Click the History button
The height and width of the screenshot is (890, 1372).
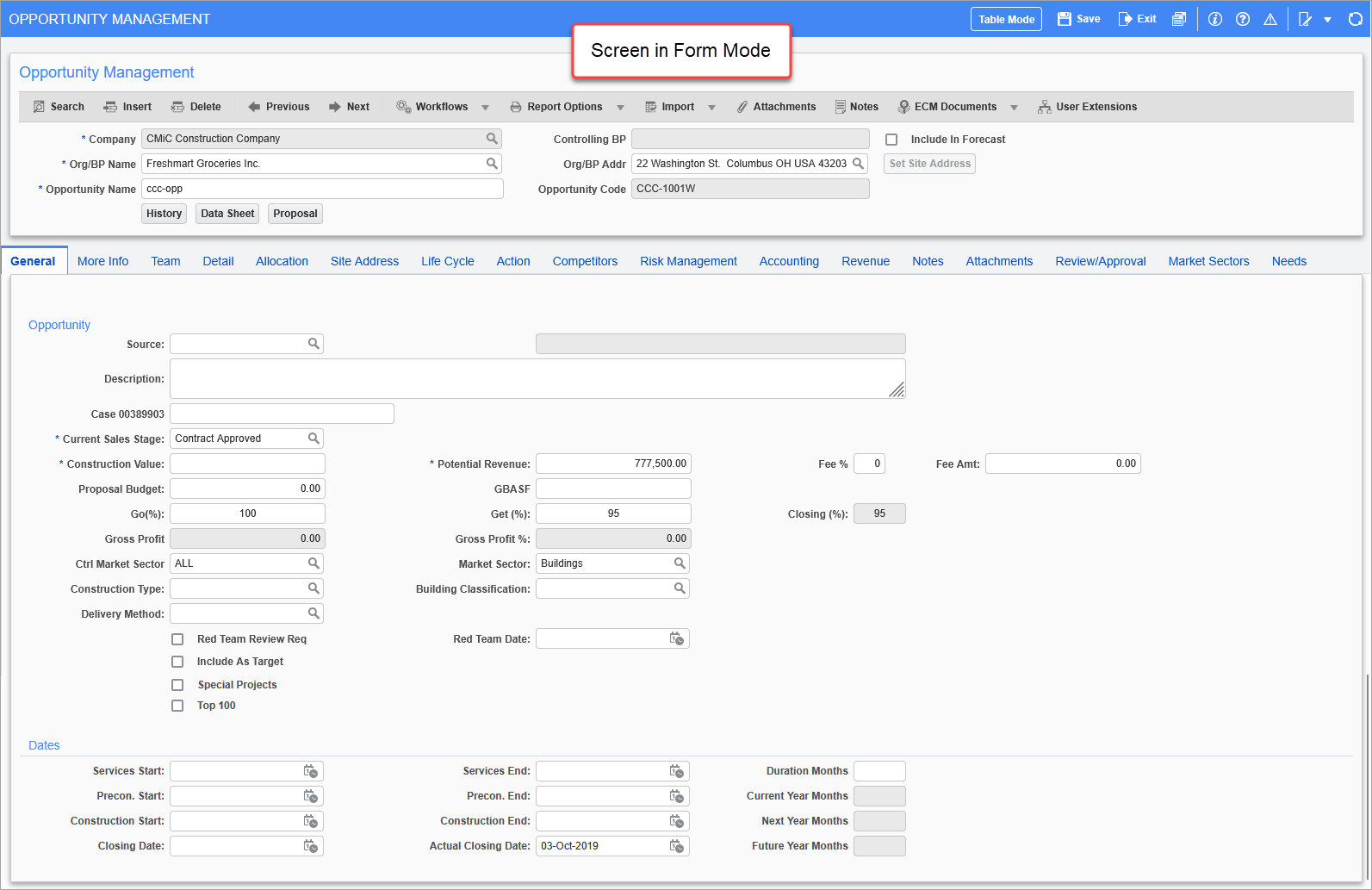[x=164, y=214]
